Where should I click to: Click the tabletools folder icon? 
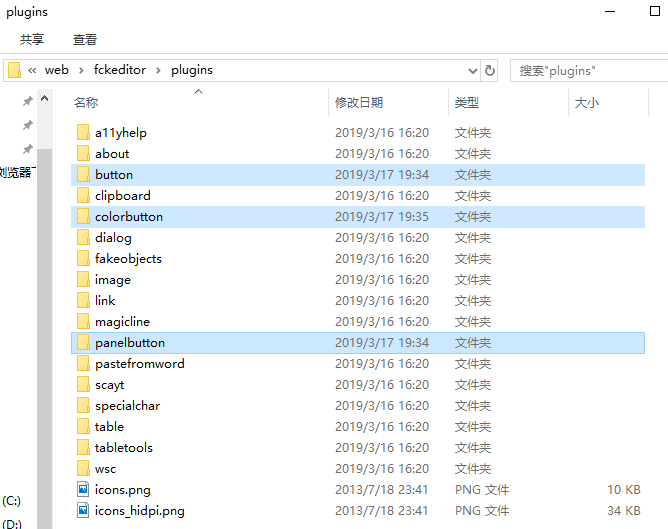tap(83, 447)
